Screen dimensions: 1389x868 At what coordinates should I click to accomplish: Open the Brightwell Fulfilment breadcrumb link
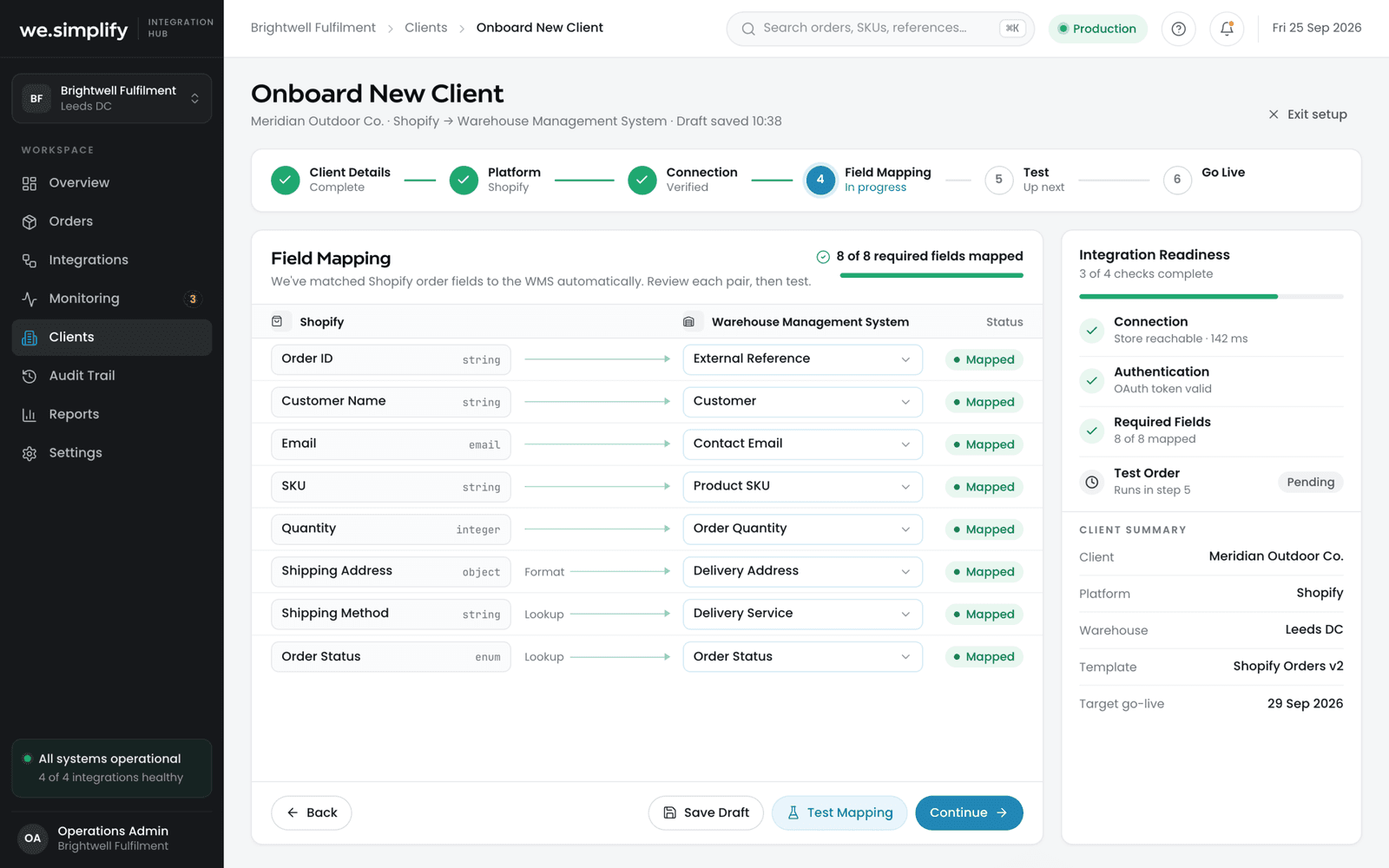pos(313,28)
